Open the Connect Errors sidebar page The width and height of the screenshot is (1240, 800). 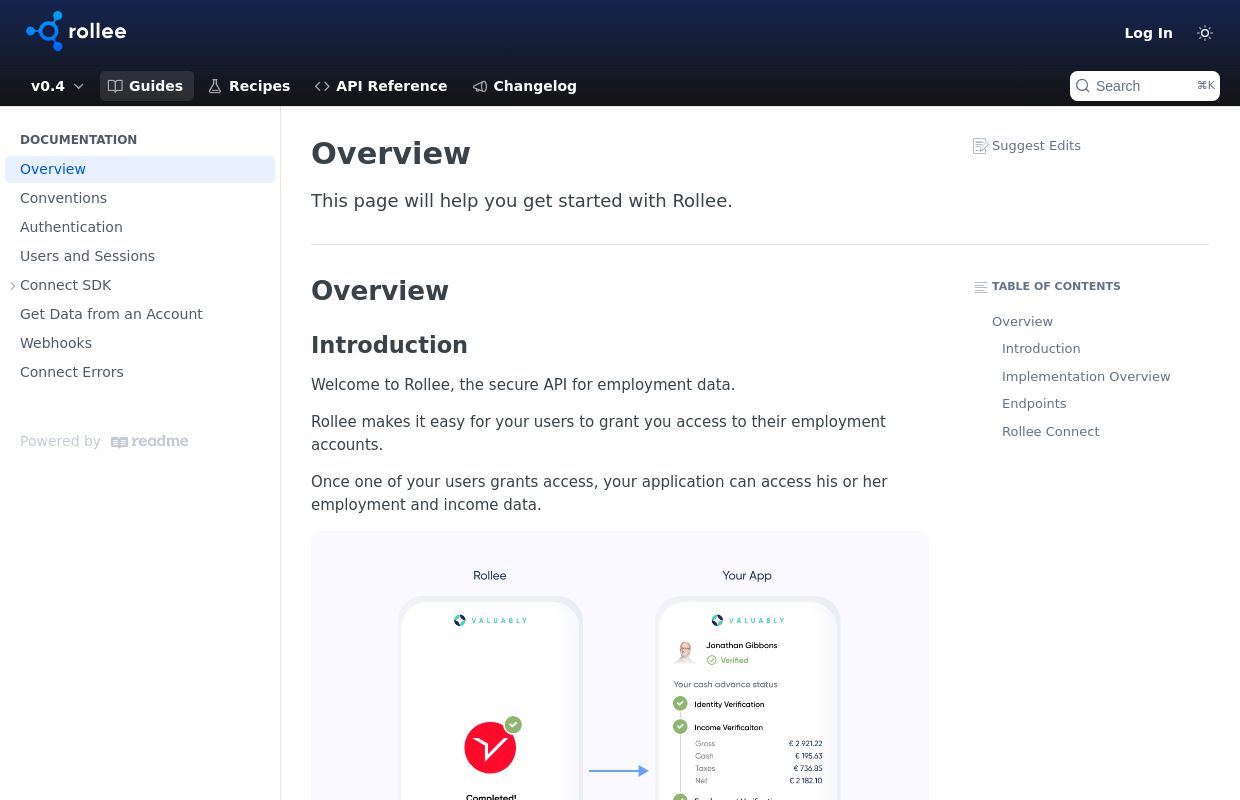(x=140, y=372)
